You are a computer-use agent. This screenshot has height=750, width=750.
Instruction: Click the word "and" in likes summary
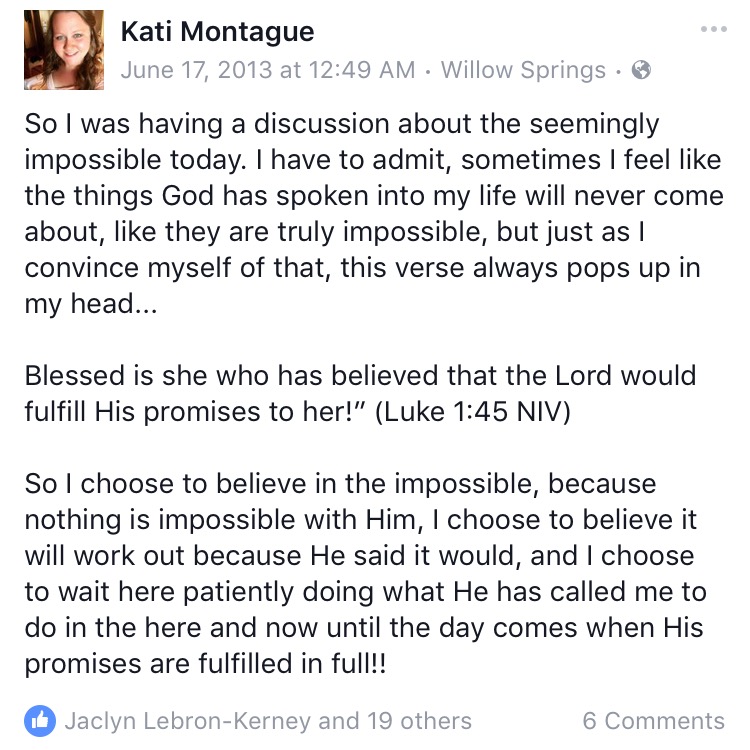338,720
